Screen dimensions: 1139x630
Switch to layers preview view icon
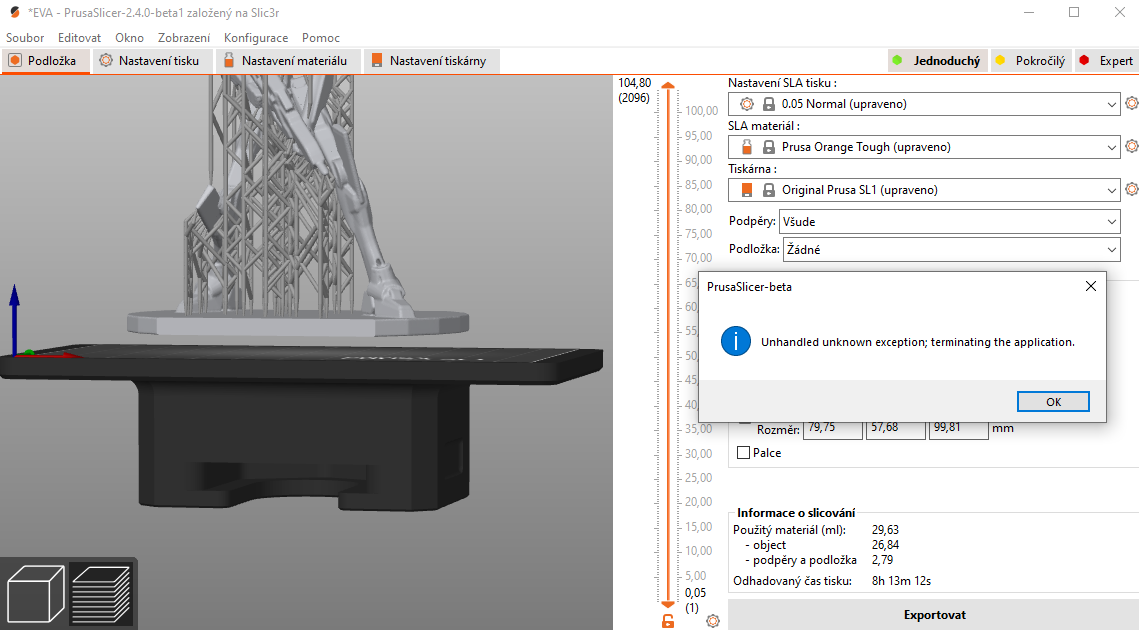pyautogui.click(x=101, y=593)
